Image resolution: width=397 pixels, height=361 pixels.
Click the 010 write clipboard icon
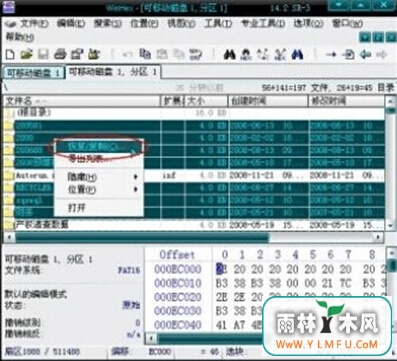pos(196,54)
